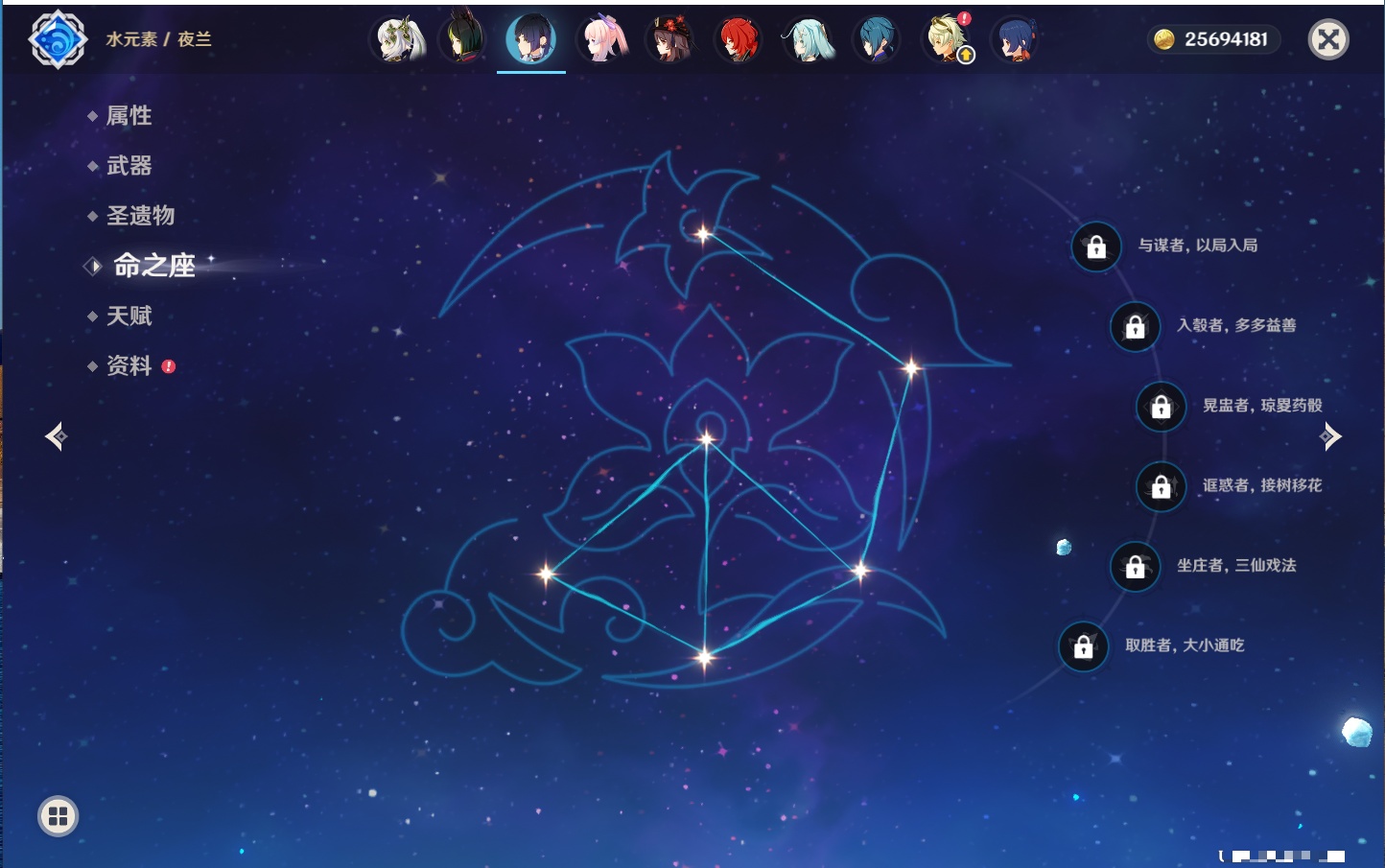Image resolution: width=1385 pixels, height=868 pixels.
Task: Open the 资料 profile tab with alert
Action: point(129,365)
